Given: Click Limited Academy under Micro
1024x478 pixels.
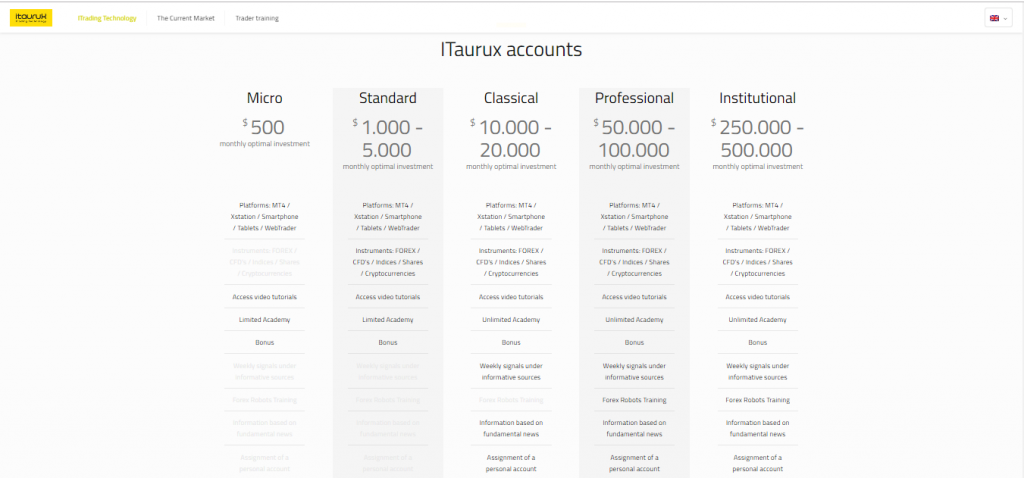Looking at the screenshot, I should click(x=264, y=320).
